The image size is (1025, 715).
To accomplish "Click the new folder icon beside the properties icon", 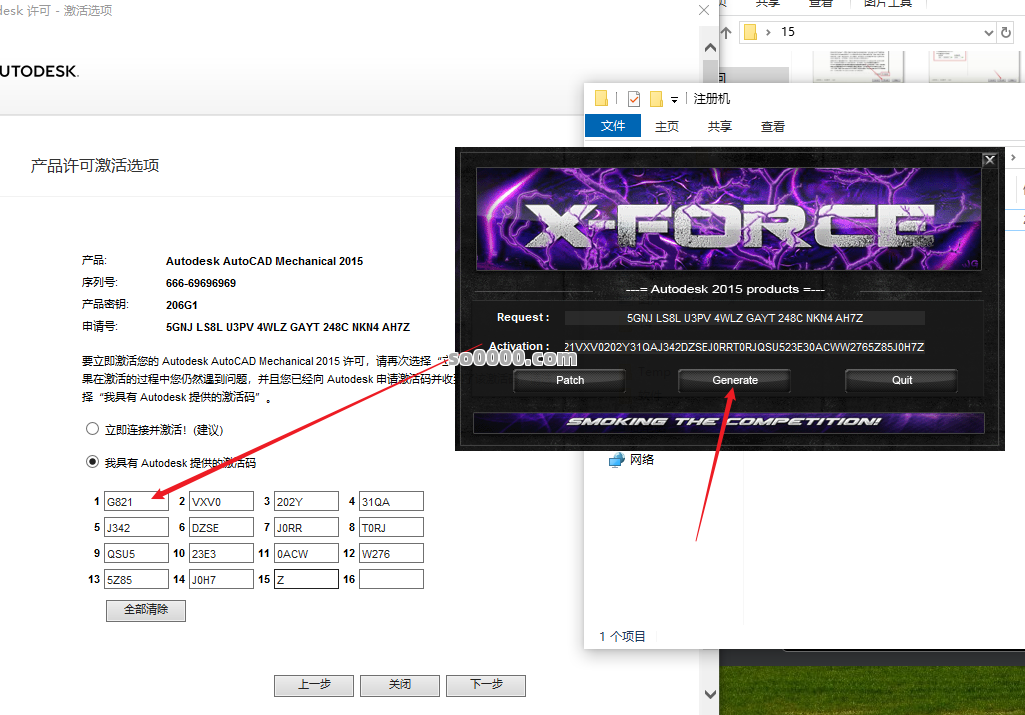I will 656,98.
